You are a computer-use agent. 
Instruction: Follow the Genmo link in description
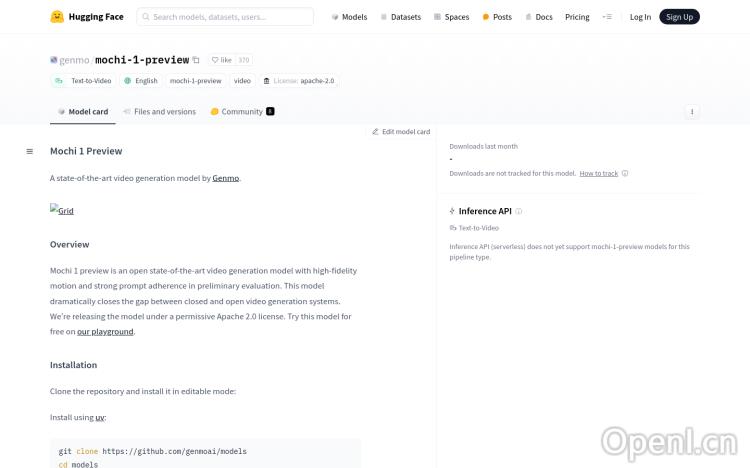[x=226, y=178]
